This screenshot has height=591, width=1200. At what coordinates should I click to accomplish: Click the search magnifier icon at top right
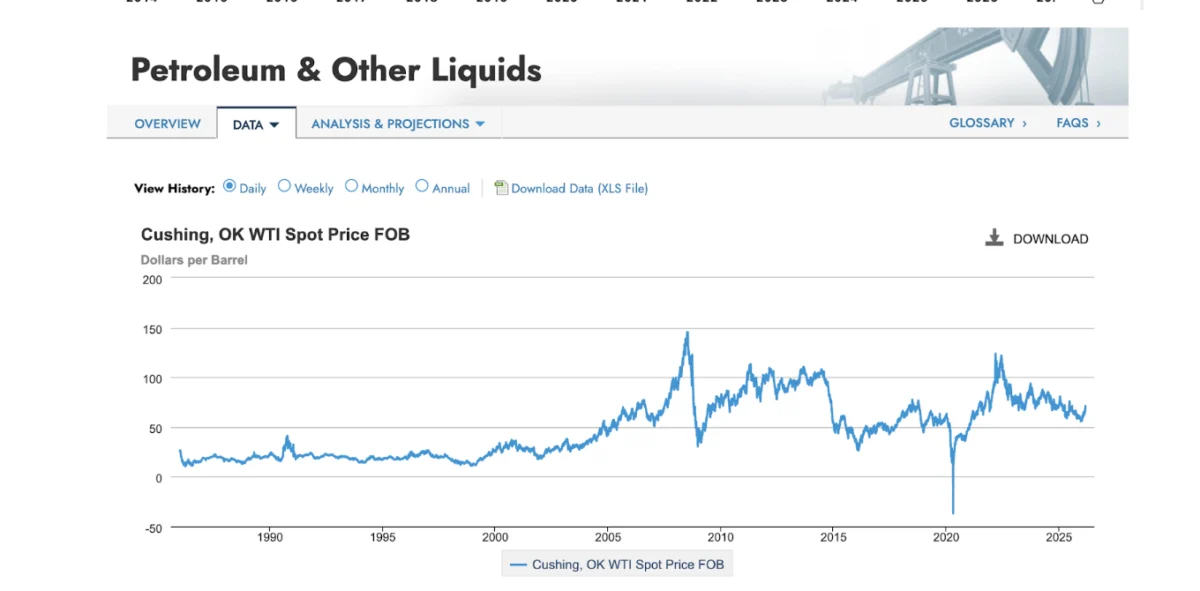(1098, 2)
